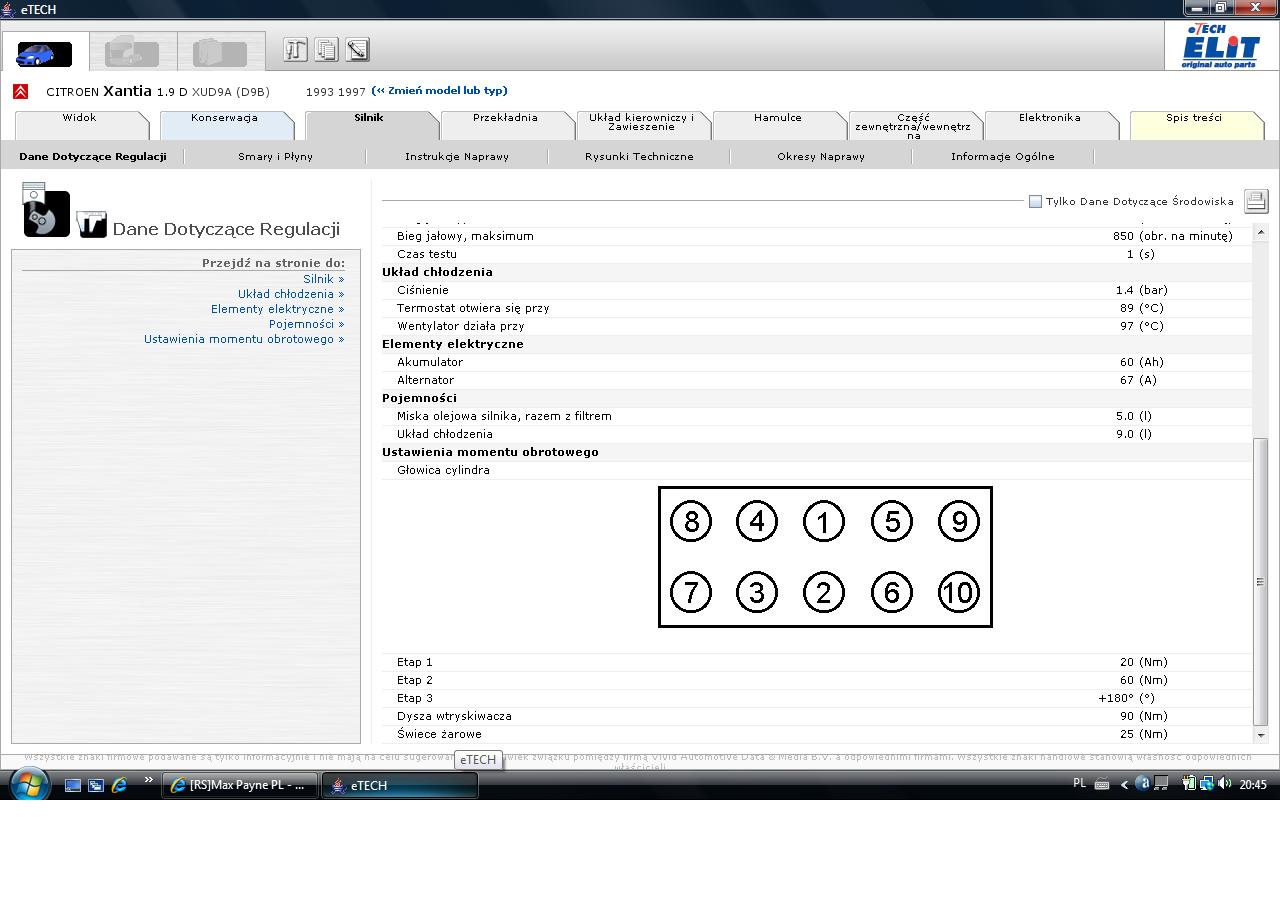Select the greyed truck vehicle type tab
1280x907 pixels.
tap(132, 53)
